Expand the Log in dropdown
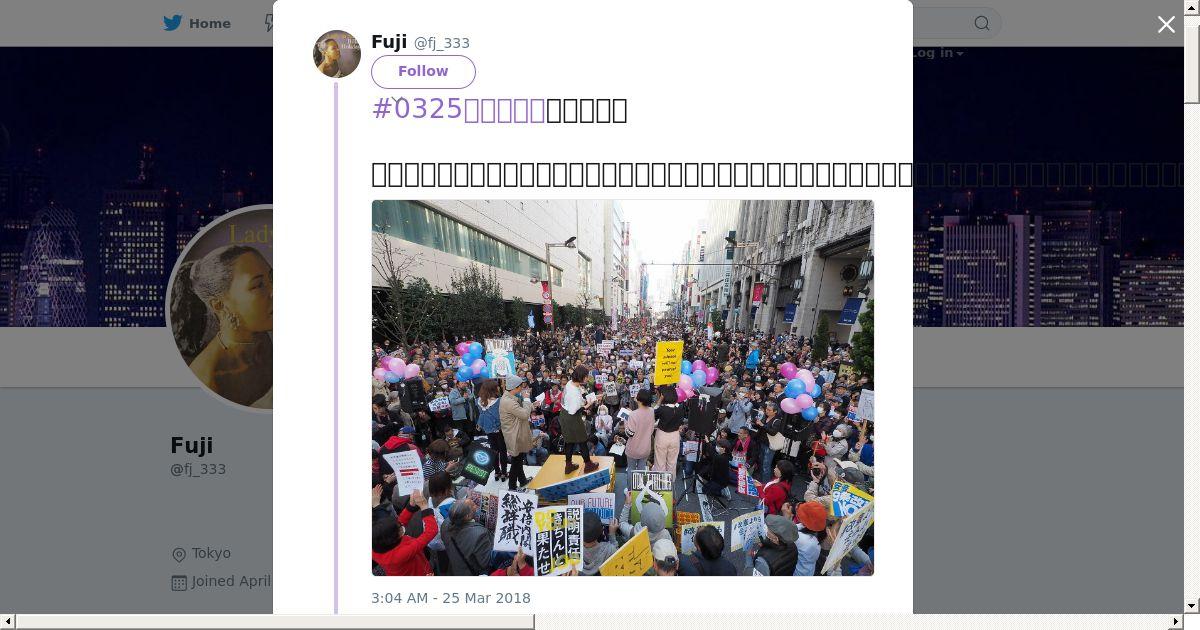Image resolution: width=1200 pixels, height=630 pixels. point(937,53)
